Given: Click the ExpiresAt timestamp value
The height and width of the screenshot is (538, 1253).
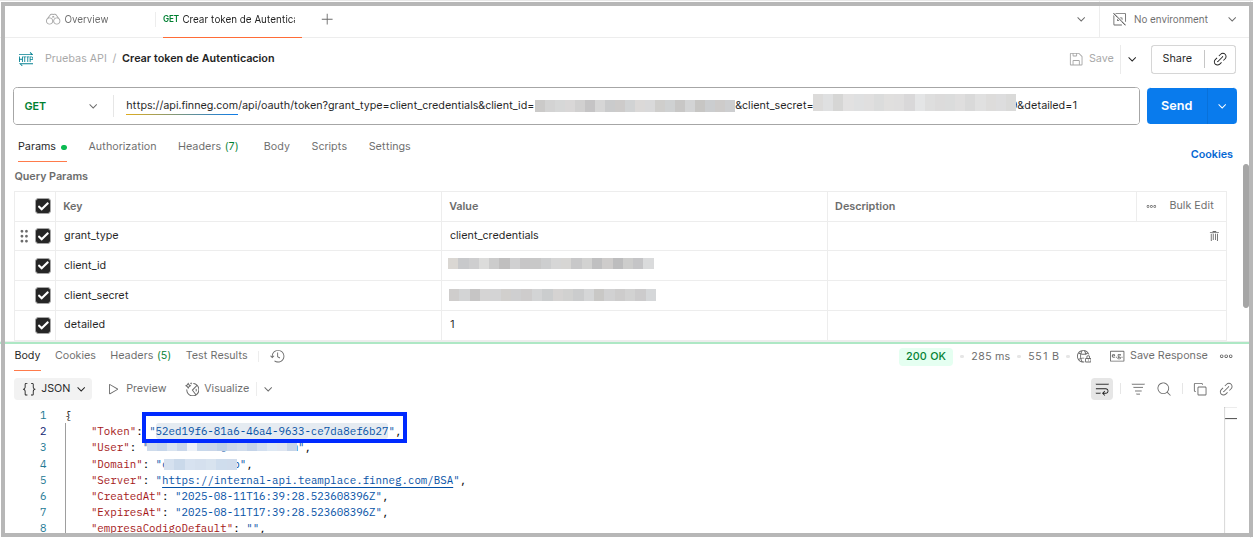Looking at the screenshot, I should tap(281, 512).
